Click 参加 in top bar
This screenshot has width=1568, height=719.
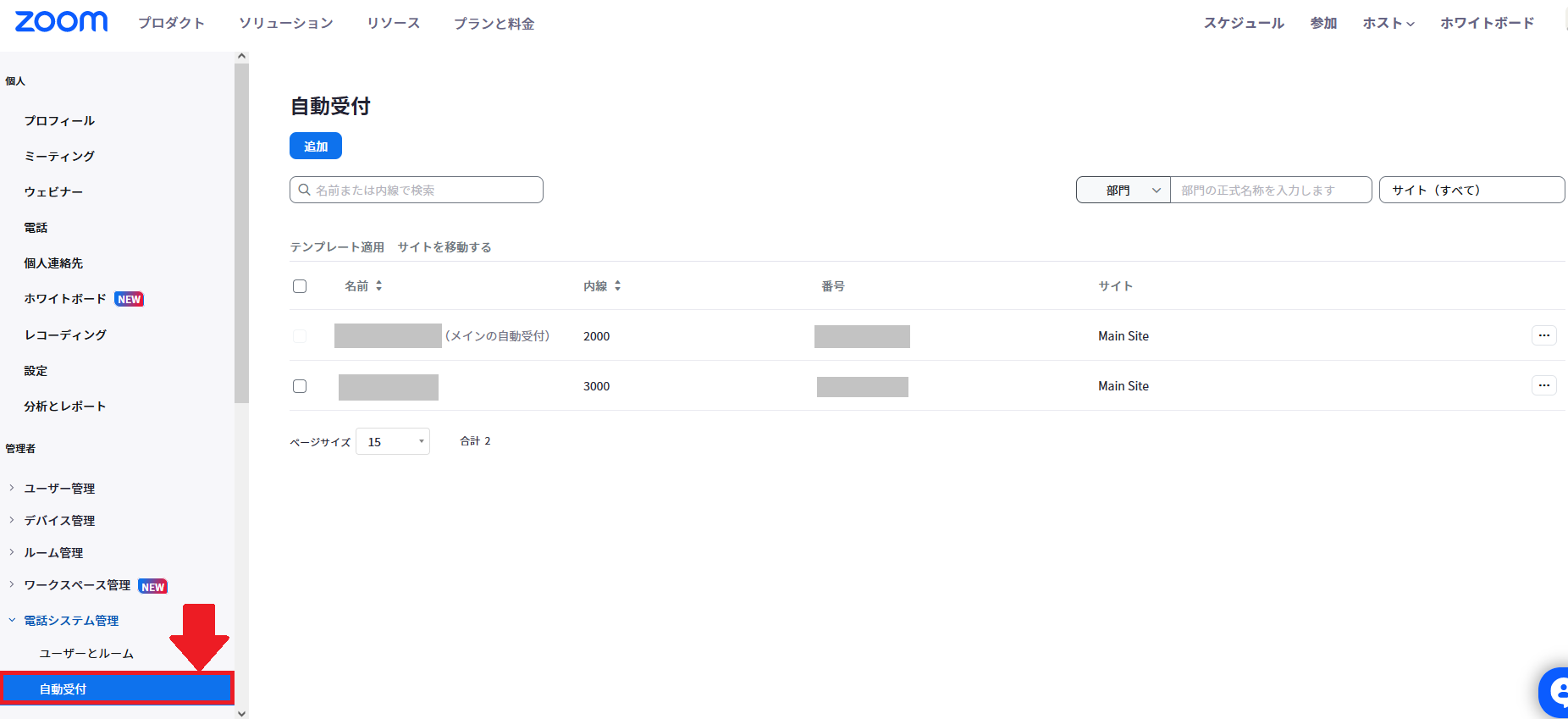pos(1324,23)
